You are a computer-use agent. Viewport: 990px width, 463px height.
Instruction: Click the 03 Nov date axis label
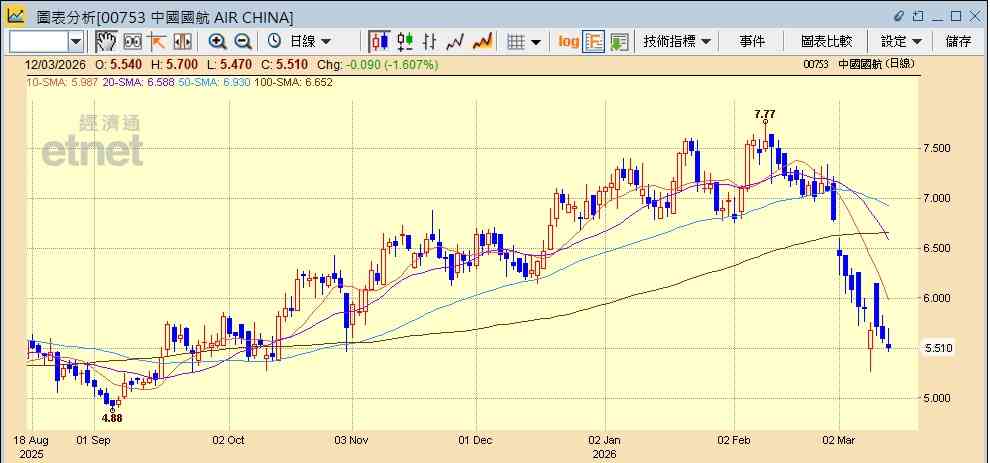tap(353, 440)
